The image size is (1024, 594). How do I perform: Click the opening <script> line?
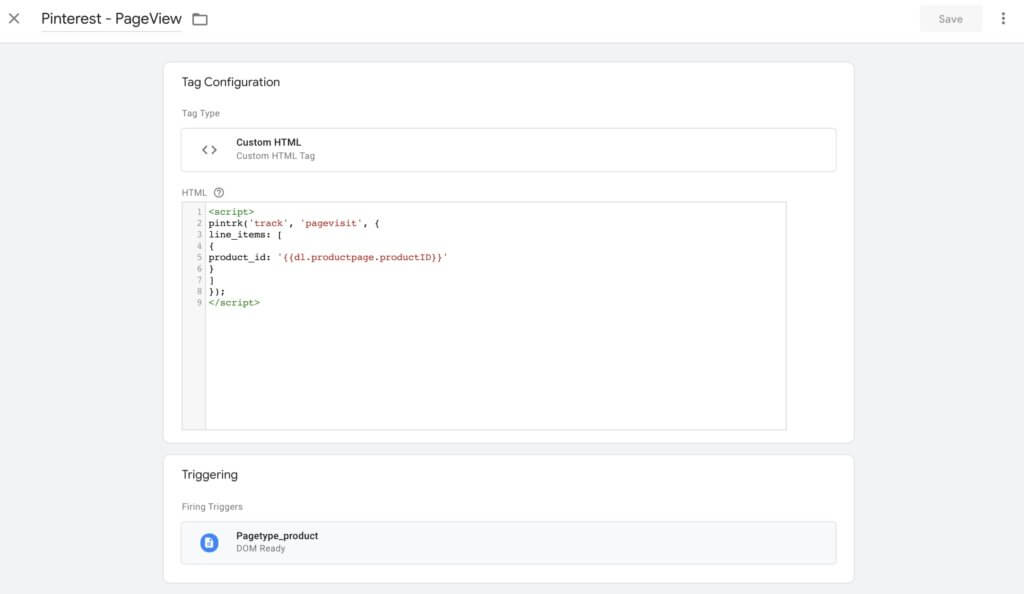point(231,212)
